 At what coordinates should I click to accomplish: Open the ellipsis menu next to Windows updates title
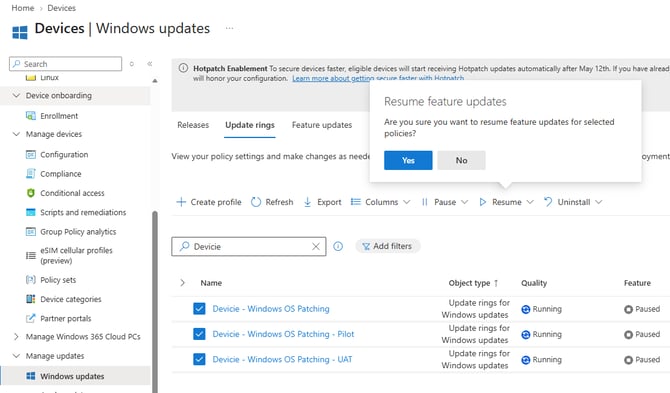coord(229,28)
